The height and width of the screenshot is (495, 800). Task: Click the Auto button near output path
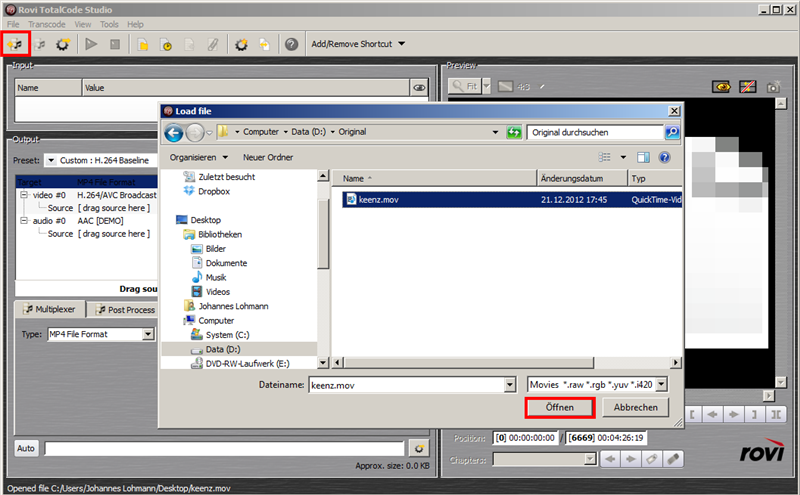click(x=26, y=448)
